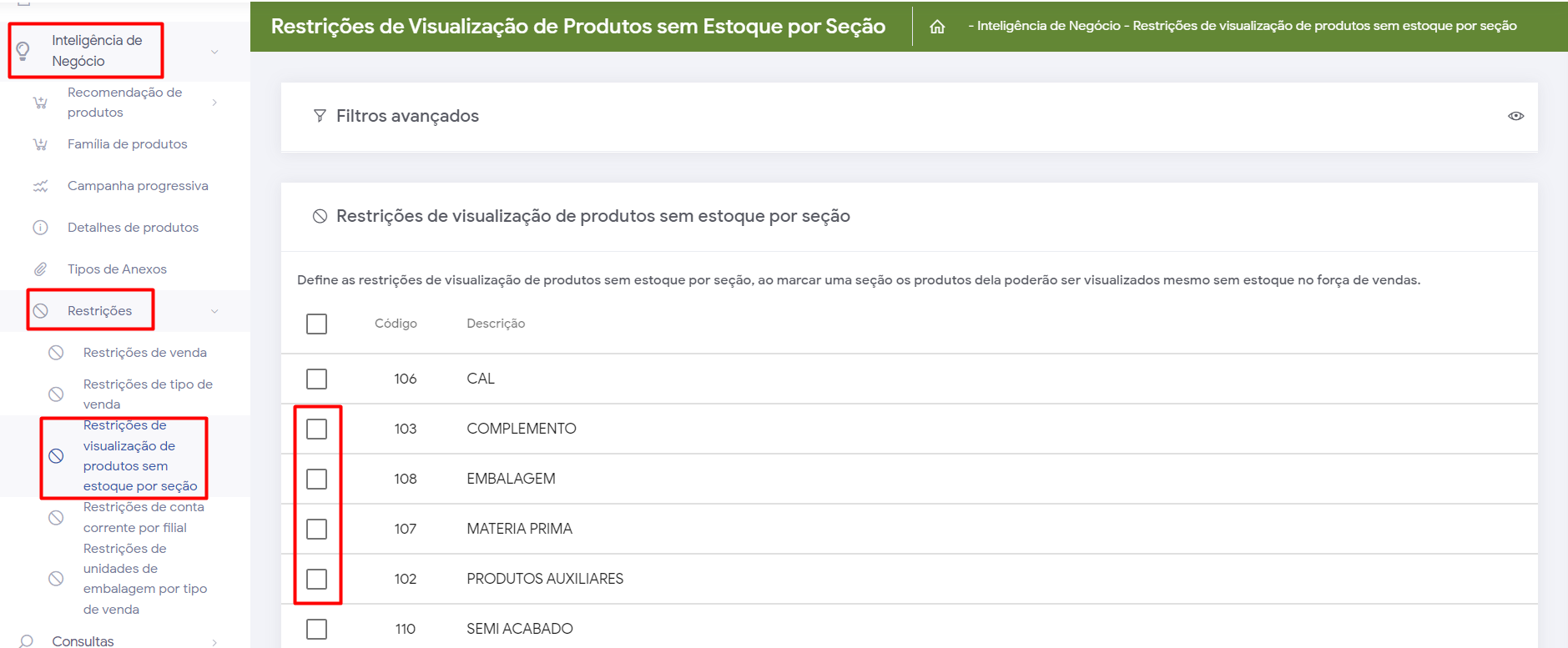
Task: Open Restrições de conta corrente por filial
Action: (x=143, y=517)
